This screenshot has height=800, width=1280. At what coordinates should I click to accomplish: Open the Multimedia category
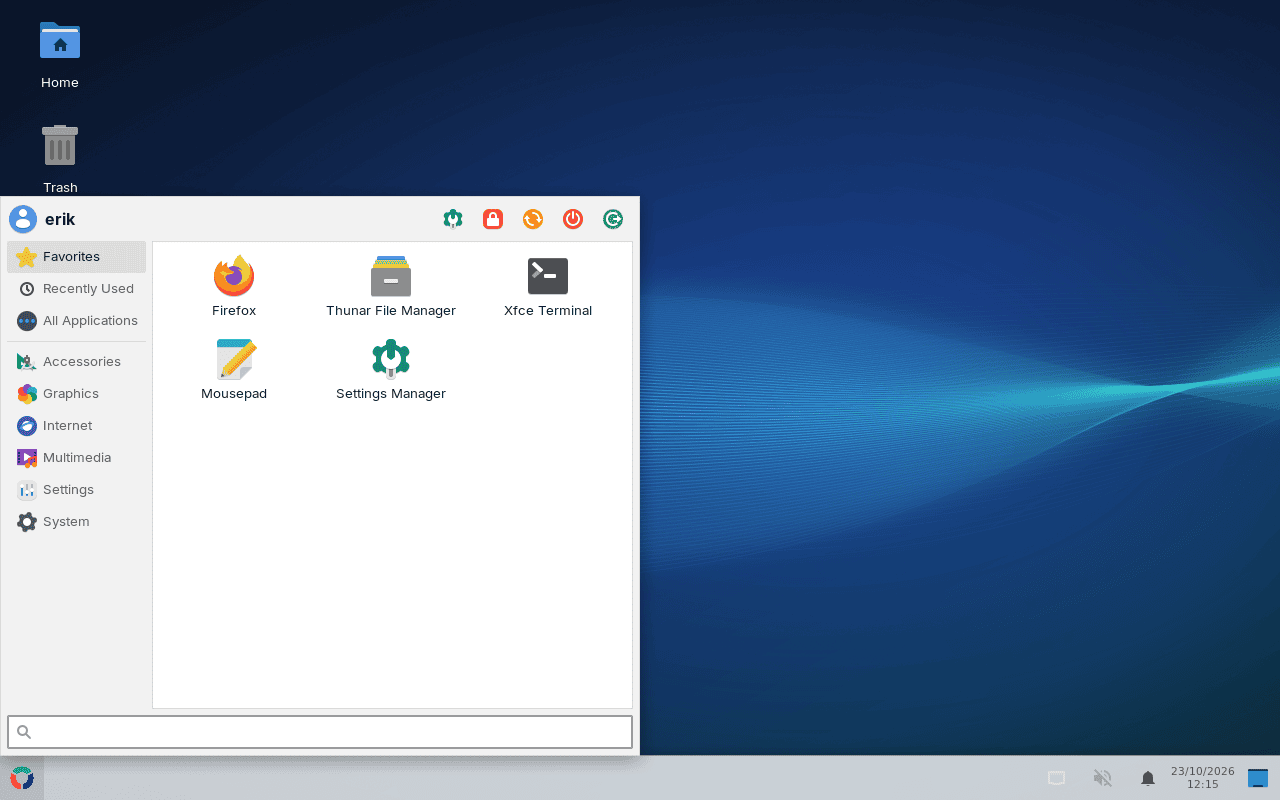[x=76, y=458]
